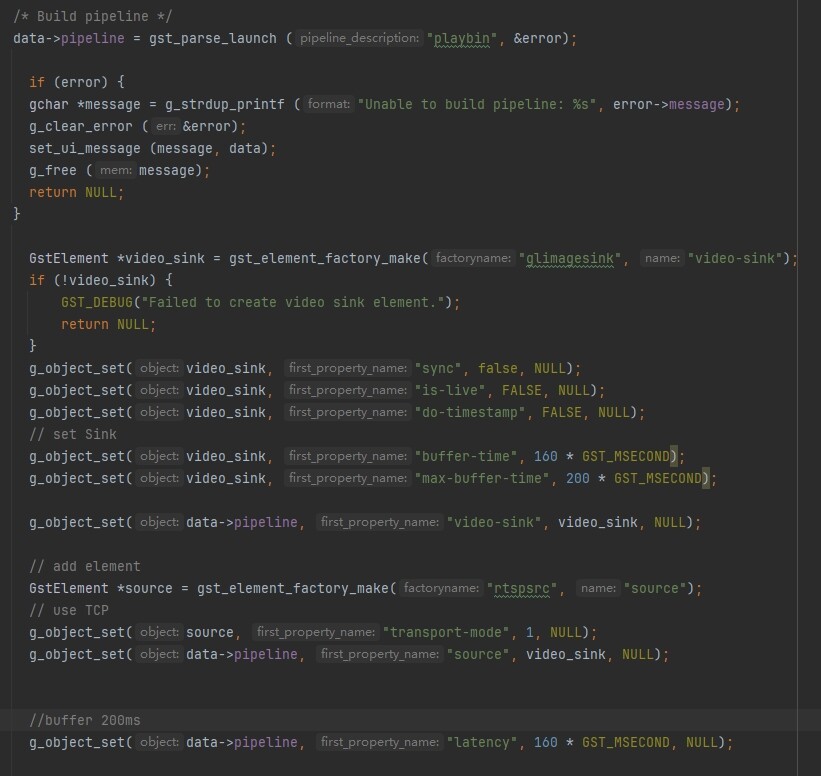The image size is (821, 776).
Task: Click the "if (error) {" line
Action: 77,82
